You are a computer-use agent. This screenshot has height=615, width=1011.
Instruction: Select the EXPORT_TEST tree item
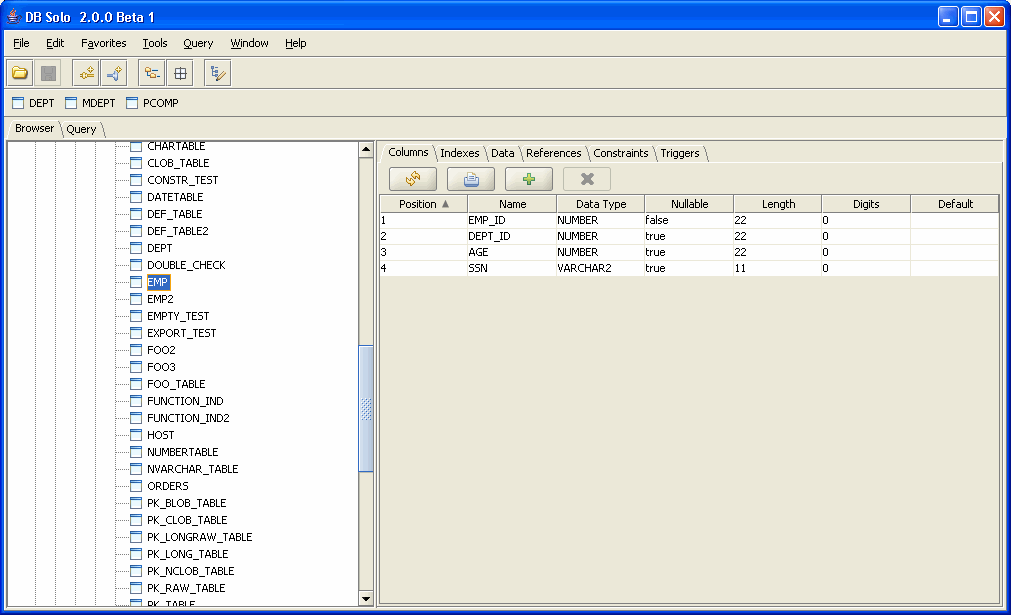point(181,333)
